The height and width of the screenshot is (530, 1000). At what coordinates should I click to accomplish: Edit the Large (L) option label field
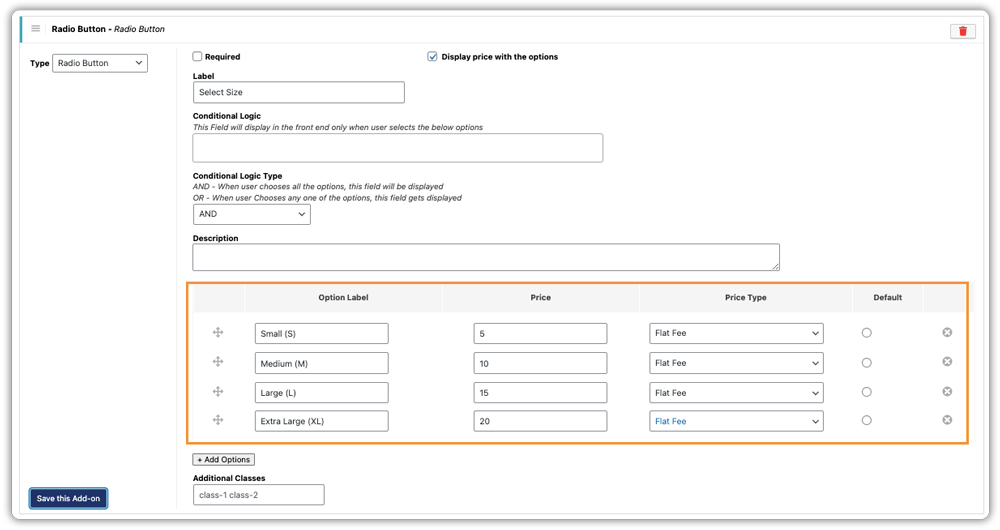321,393
